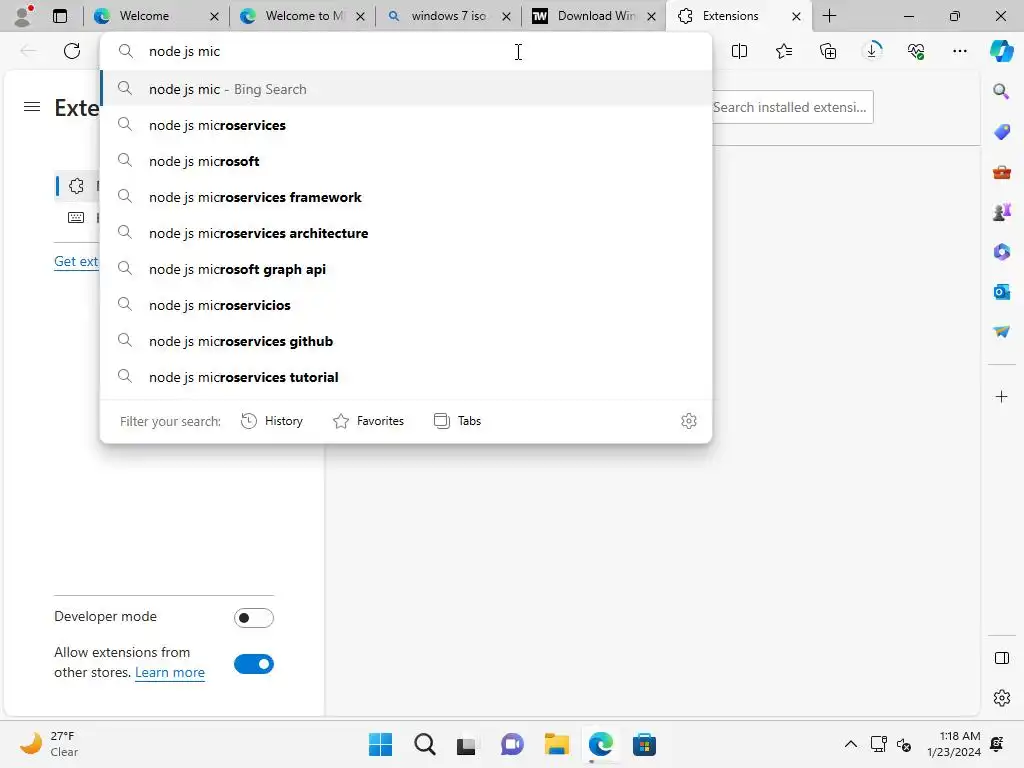Choose node js mic Bing Search suggestion
The width and height of the screenshot is (1024, 768).
click(x=406, y=89)
